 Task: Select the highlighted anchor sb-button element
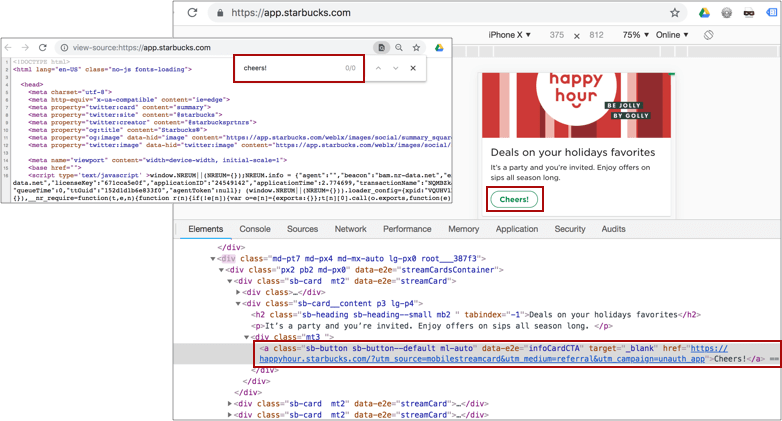coord(517,354)
